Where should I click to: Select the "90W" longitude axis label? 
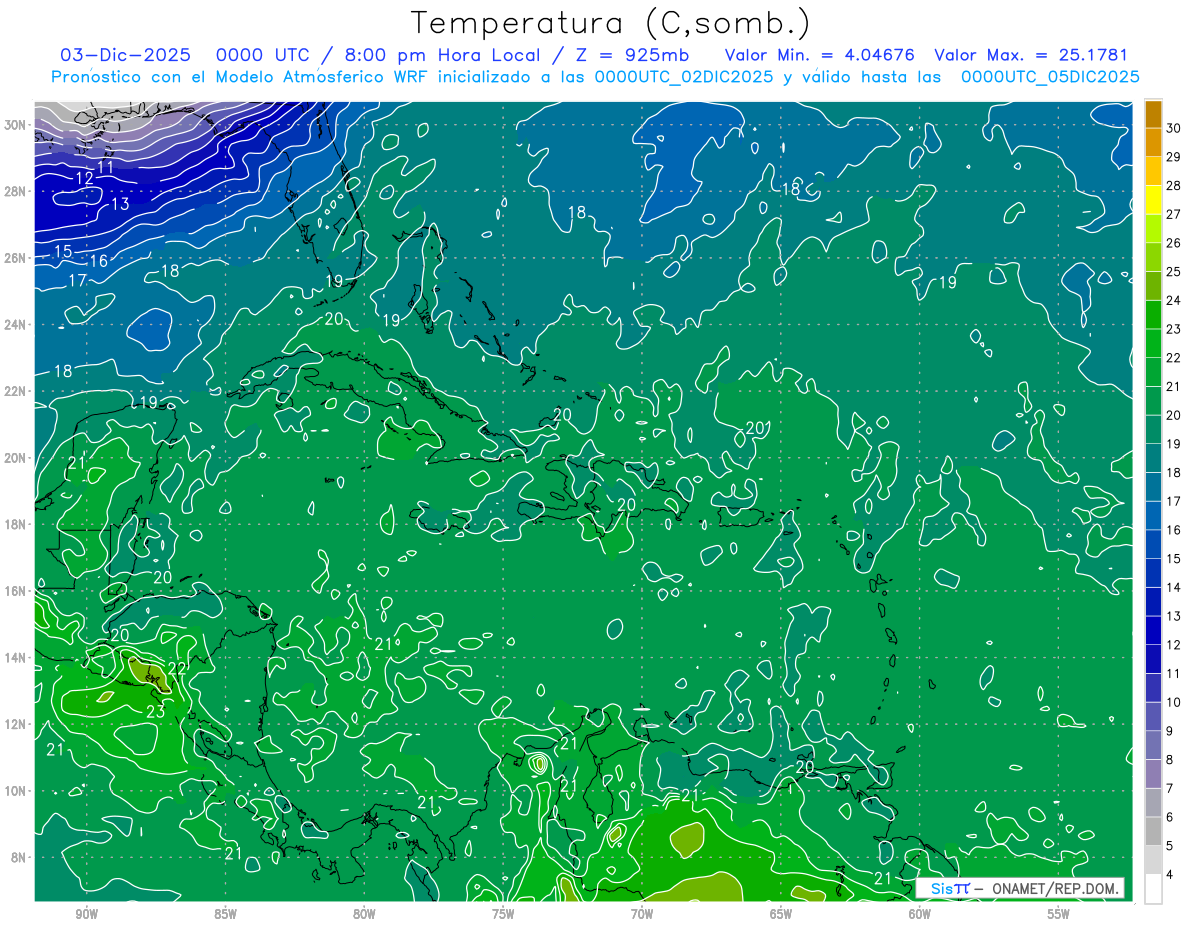click(x=86, y=914)
